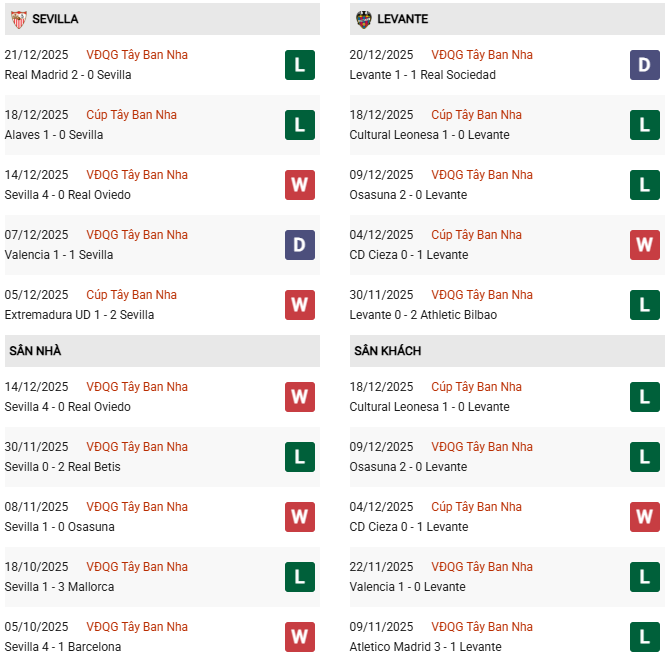Click the L badge for Levante 0-2 Athletic Bilbao
This screenshot has height=661, width=666.
pyautogui.click(x=645, y=305)
